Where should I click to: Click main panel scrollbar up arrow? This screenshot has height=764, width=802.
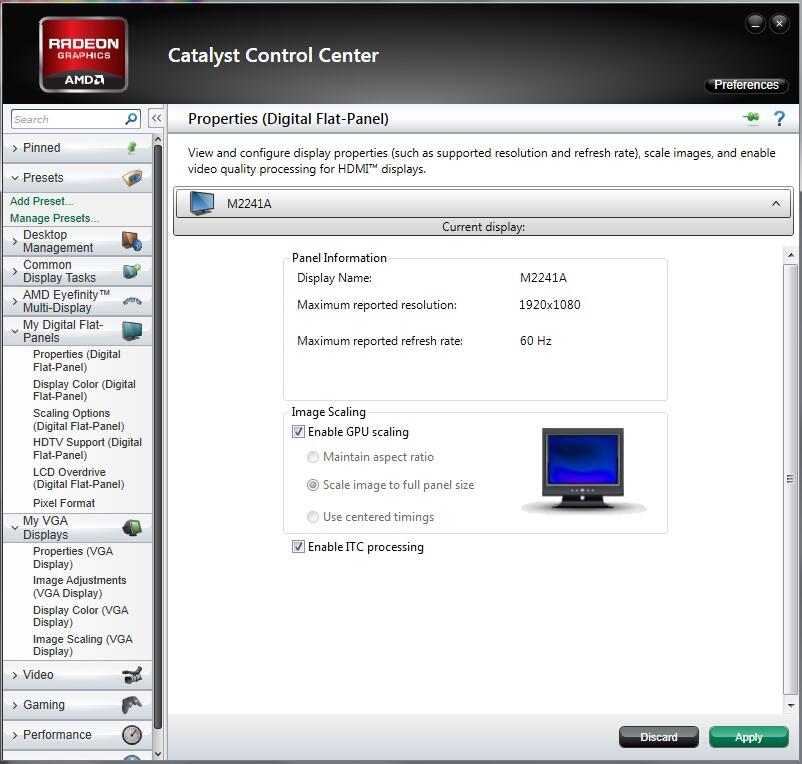[x=791, y=254]
